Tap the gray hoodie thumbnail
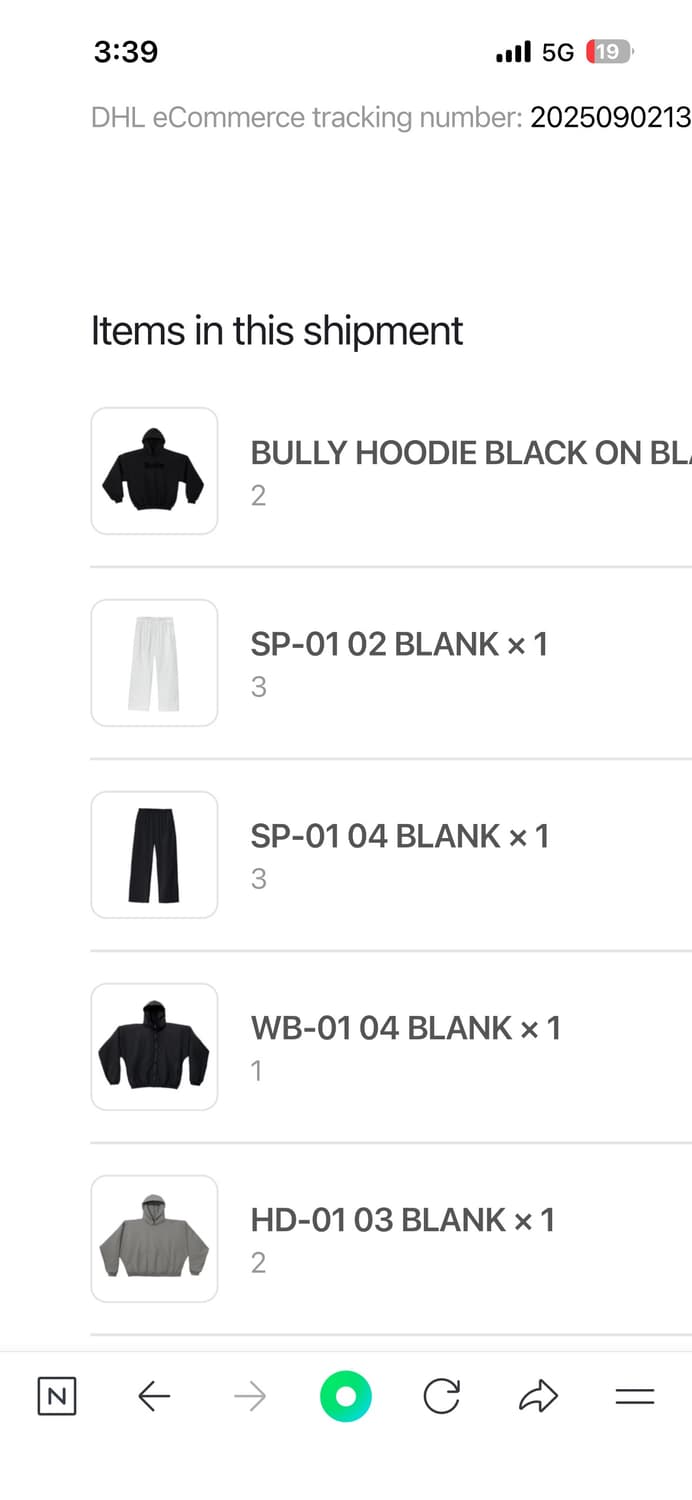Image resolution: width=692 pixels, height=1500 pixels. click(154, 1238)
